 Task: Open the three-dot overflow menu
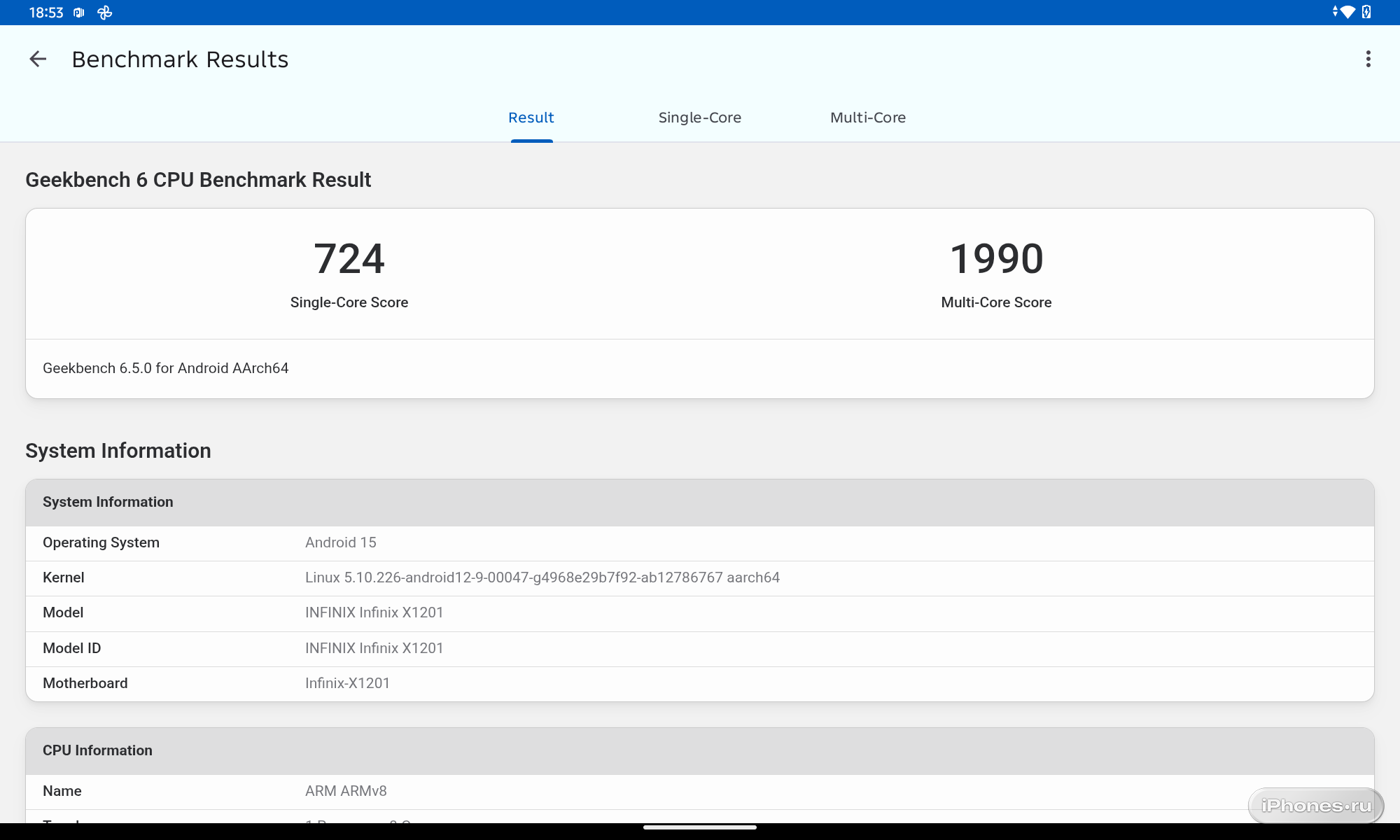[x=1368, y=59]
